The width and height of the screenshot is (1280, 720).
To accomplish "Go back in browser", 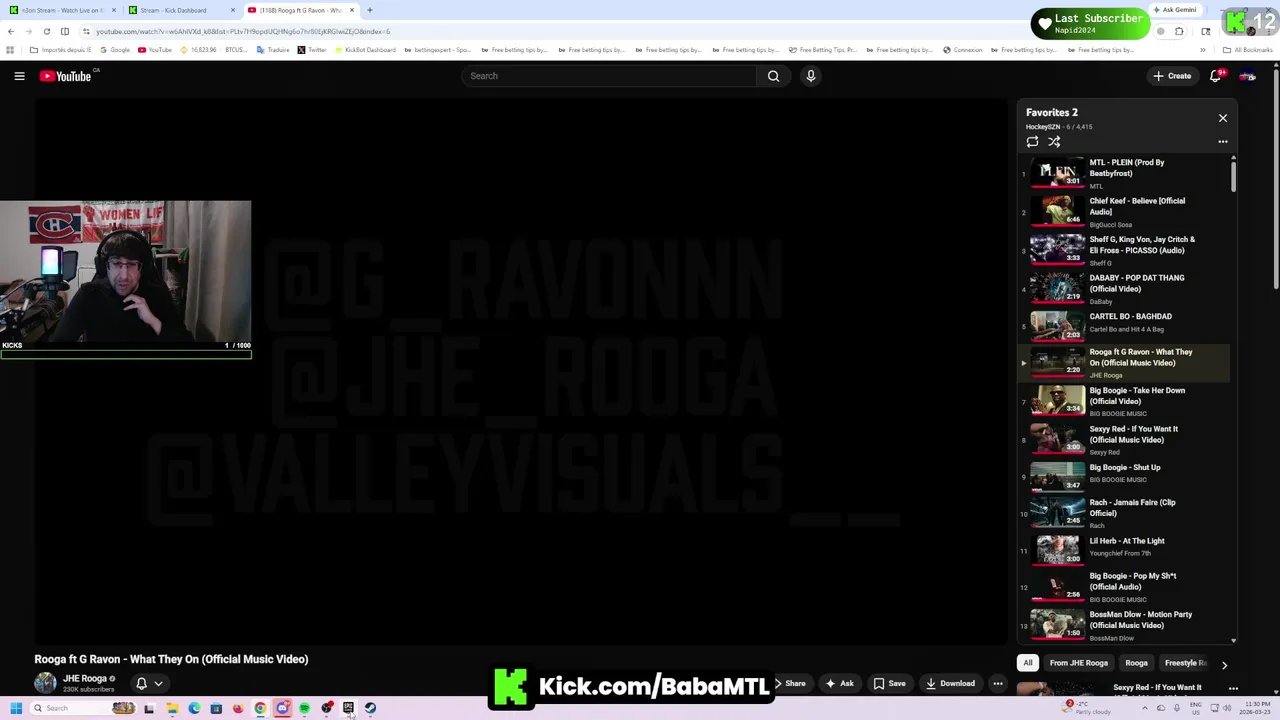I will [x=11, y=31].
